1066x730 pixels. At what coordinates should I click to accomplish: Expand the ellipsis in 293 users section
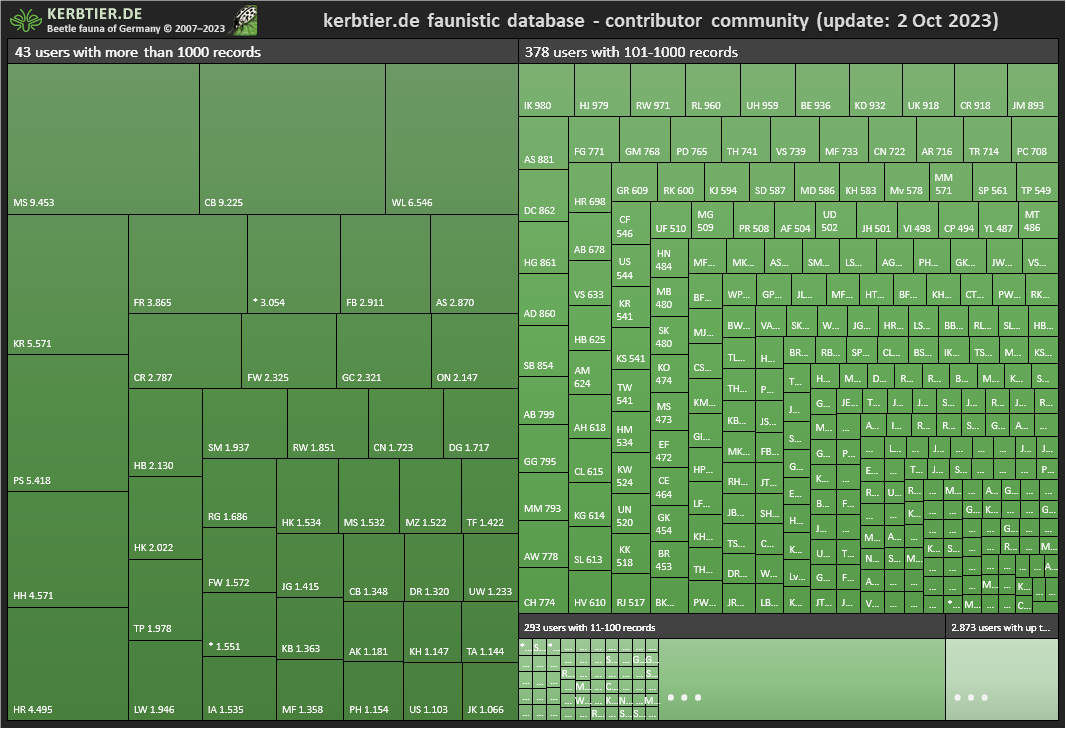pos(684,697)
